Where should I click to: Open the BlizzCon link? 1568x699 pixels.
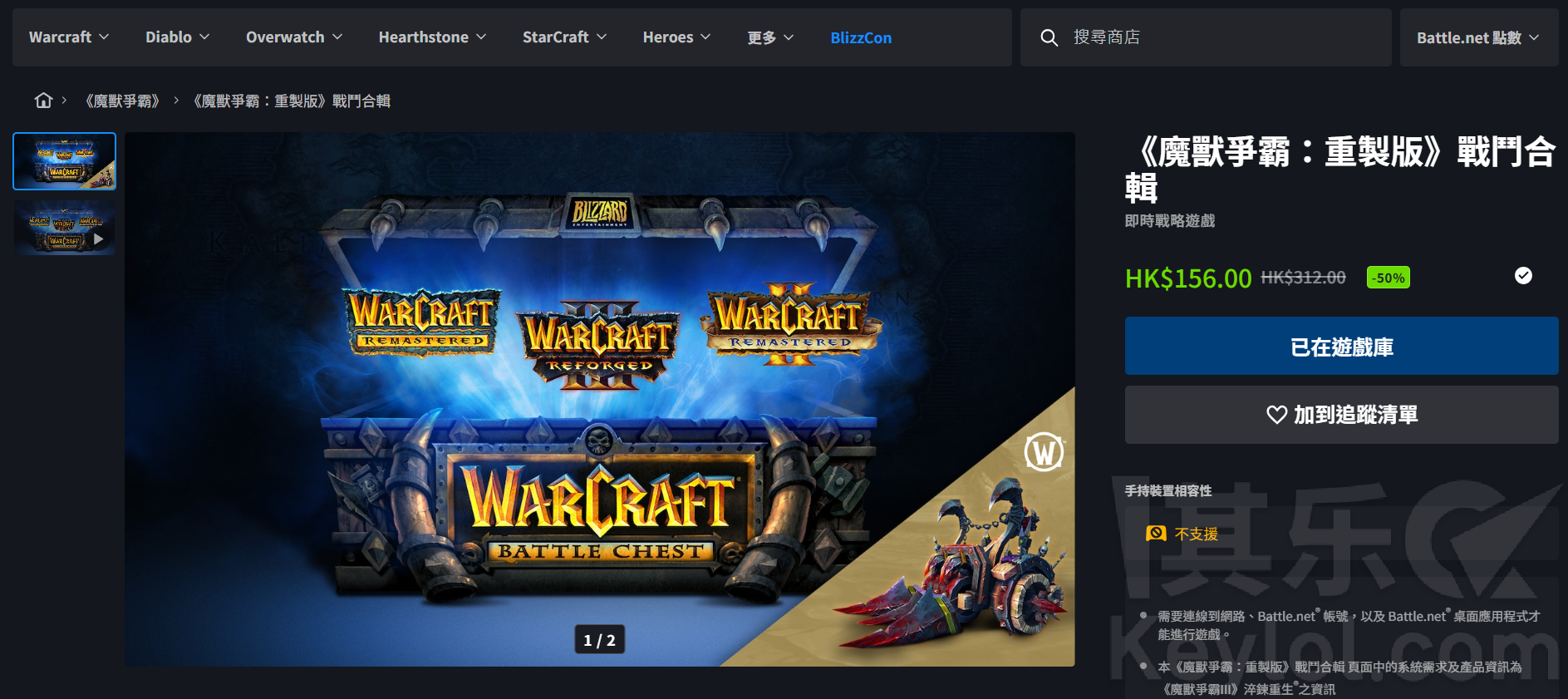[861, 37]
